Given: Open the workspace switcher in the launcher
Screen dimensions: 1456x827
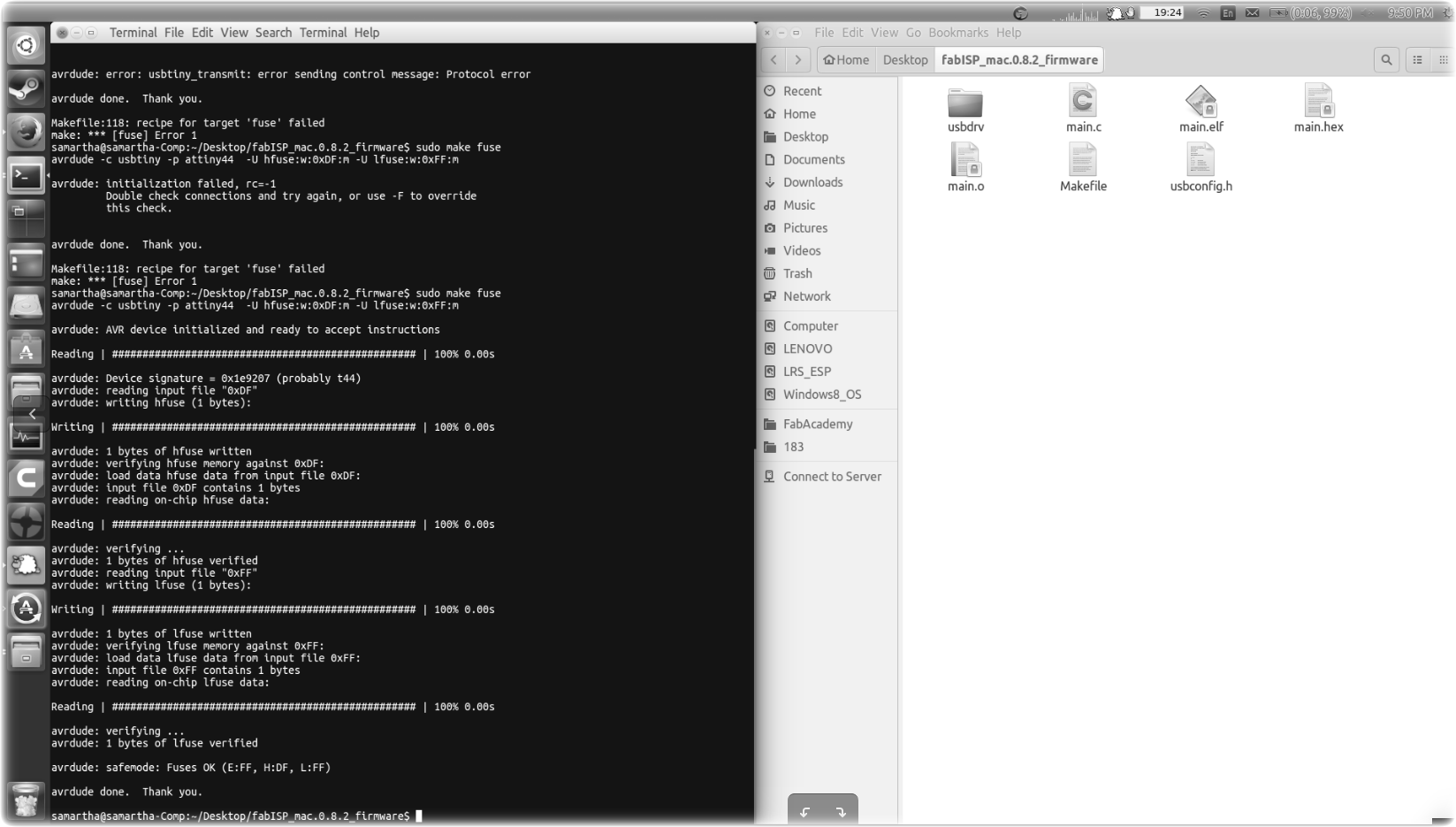Looking at the screenshot, I should pyautogui.click(x=26, y=218).
